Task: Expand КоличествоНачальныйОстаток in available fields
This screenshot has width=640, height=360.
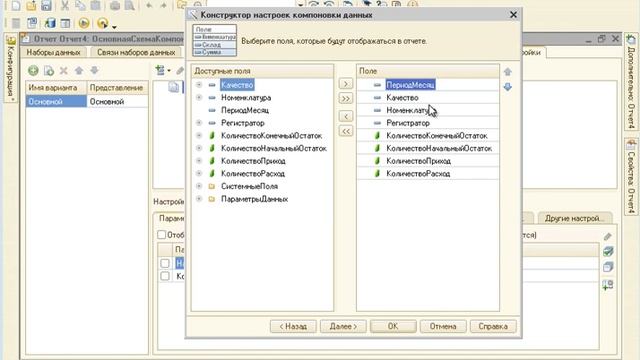Action: [199, 148]
